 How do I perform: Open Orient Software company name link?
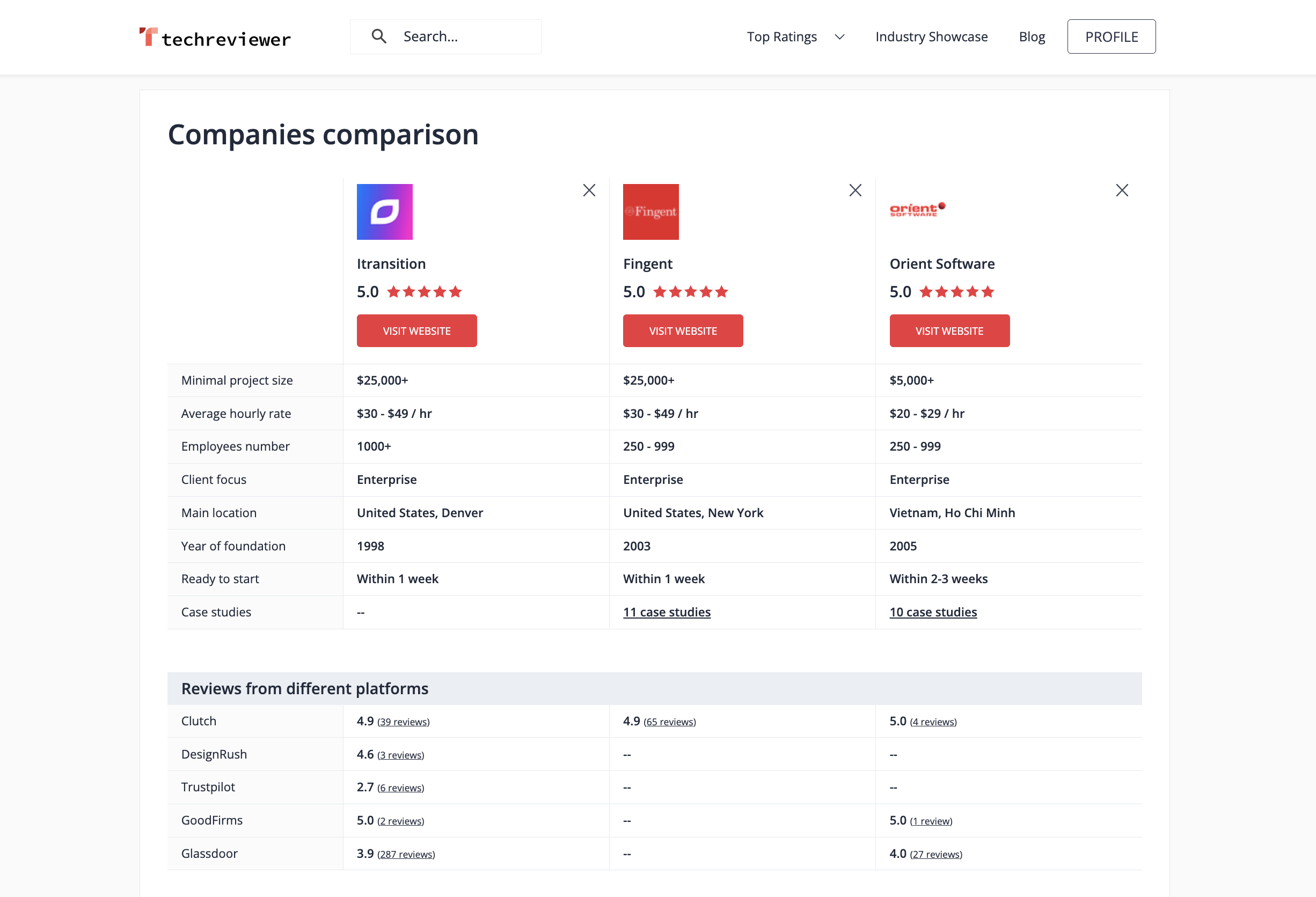[x=942, y=264]
